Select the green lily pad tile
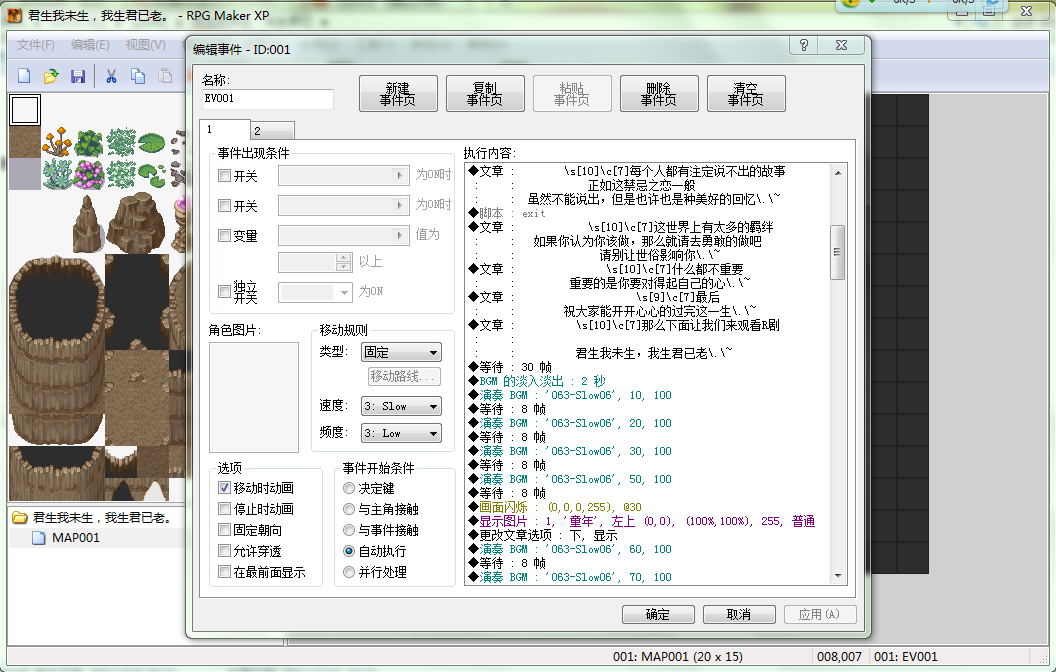The width and height of the screenshot is (1056, 672). pos(152,141)
